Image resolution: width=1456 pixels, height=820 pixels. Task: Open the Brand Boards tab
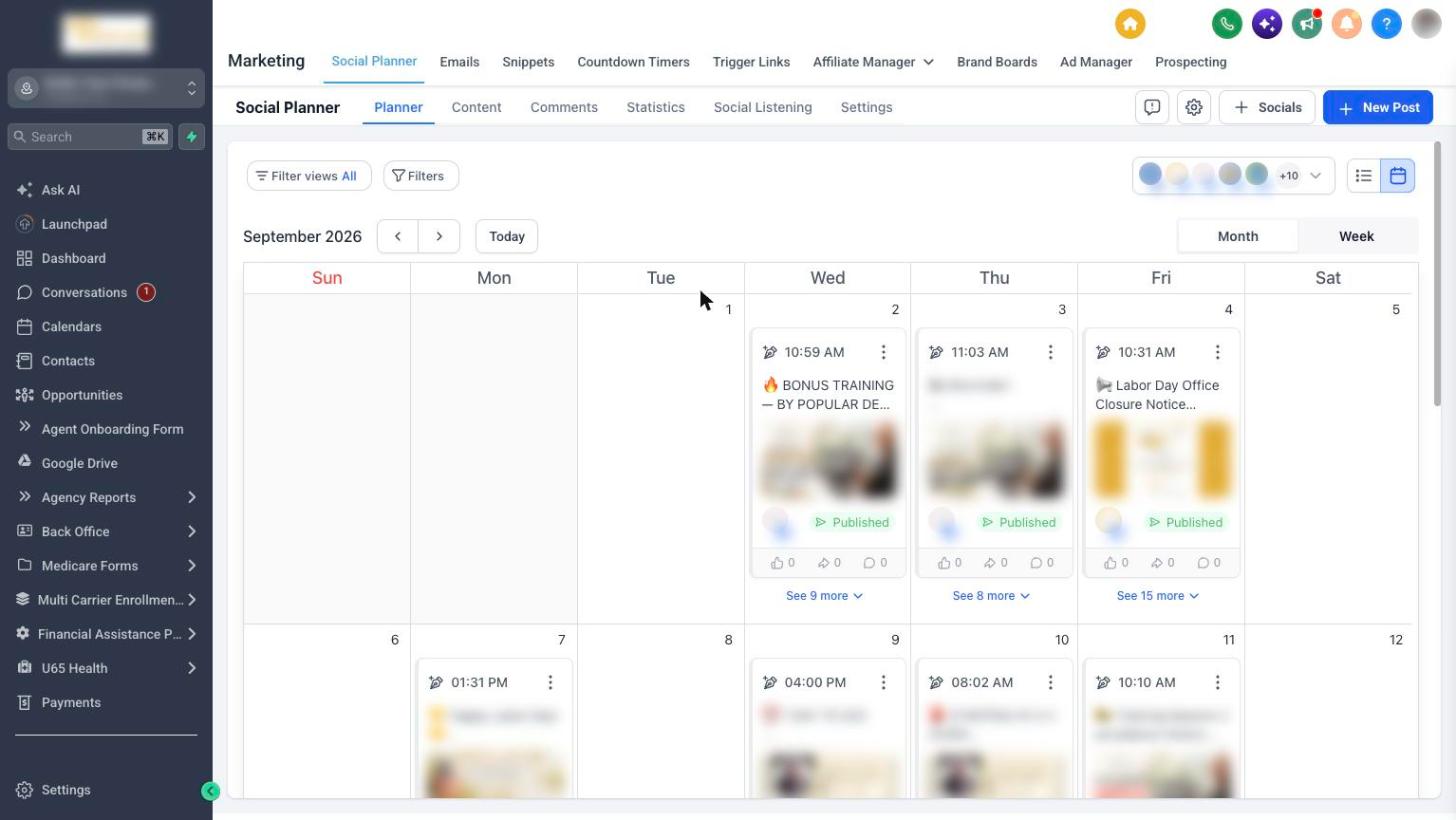(x=997, y=62)
